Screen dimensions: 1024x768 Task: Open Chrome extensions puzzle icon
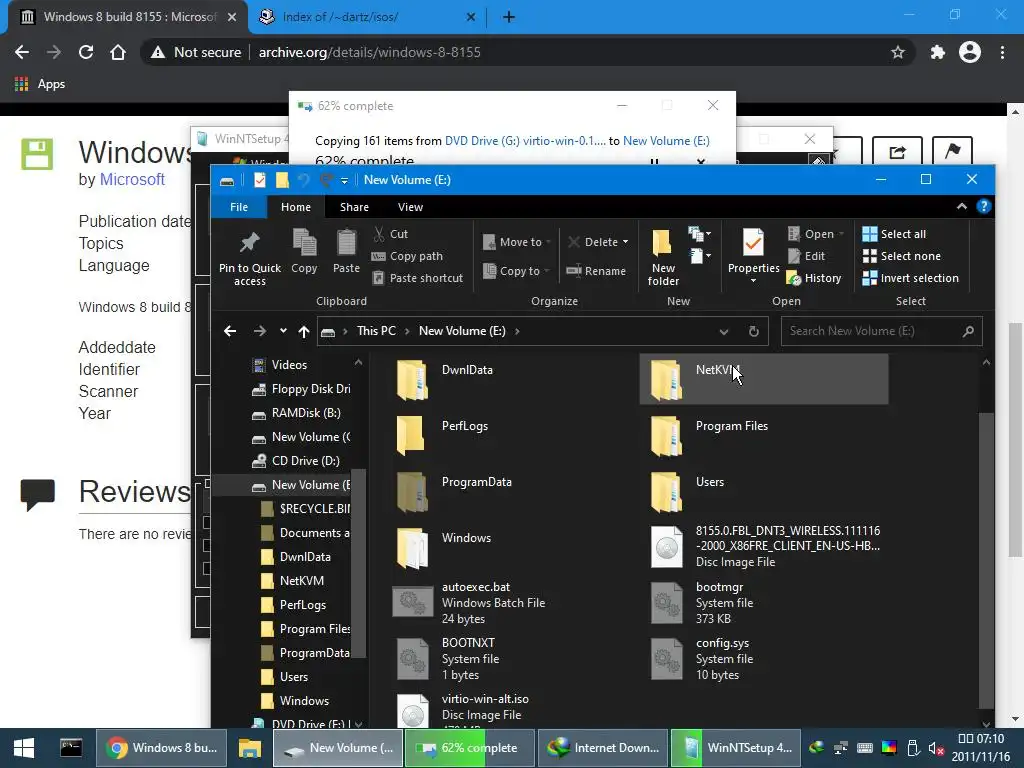click(x=938, y=52)
